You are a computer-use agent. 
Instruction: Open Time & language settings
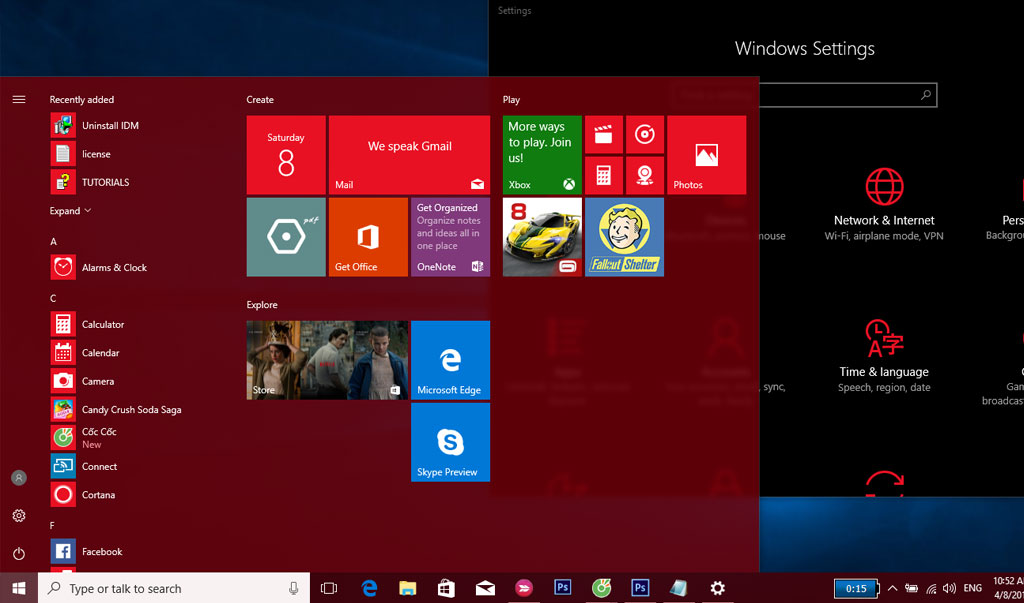tap(884, 357)
